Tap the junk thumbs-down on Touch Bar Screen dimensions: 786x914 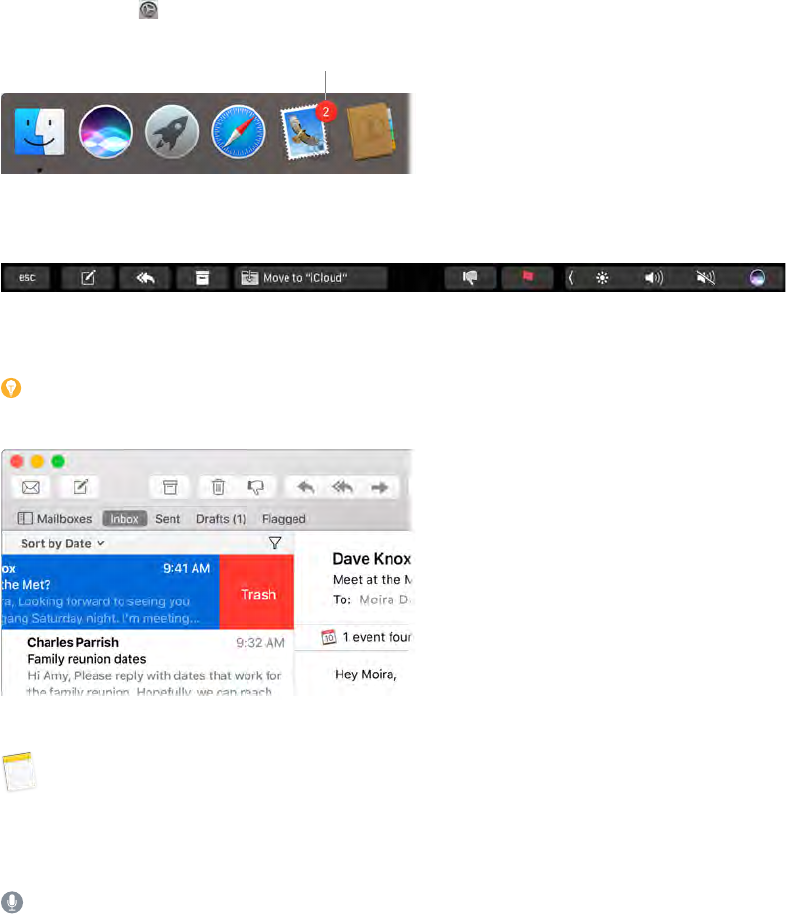(x=470, y=277)
